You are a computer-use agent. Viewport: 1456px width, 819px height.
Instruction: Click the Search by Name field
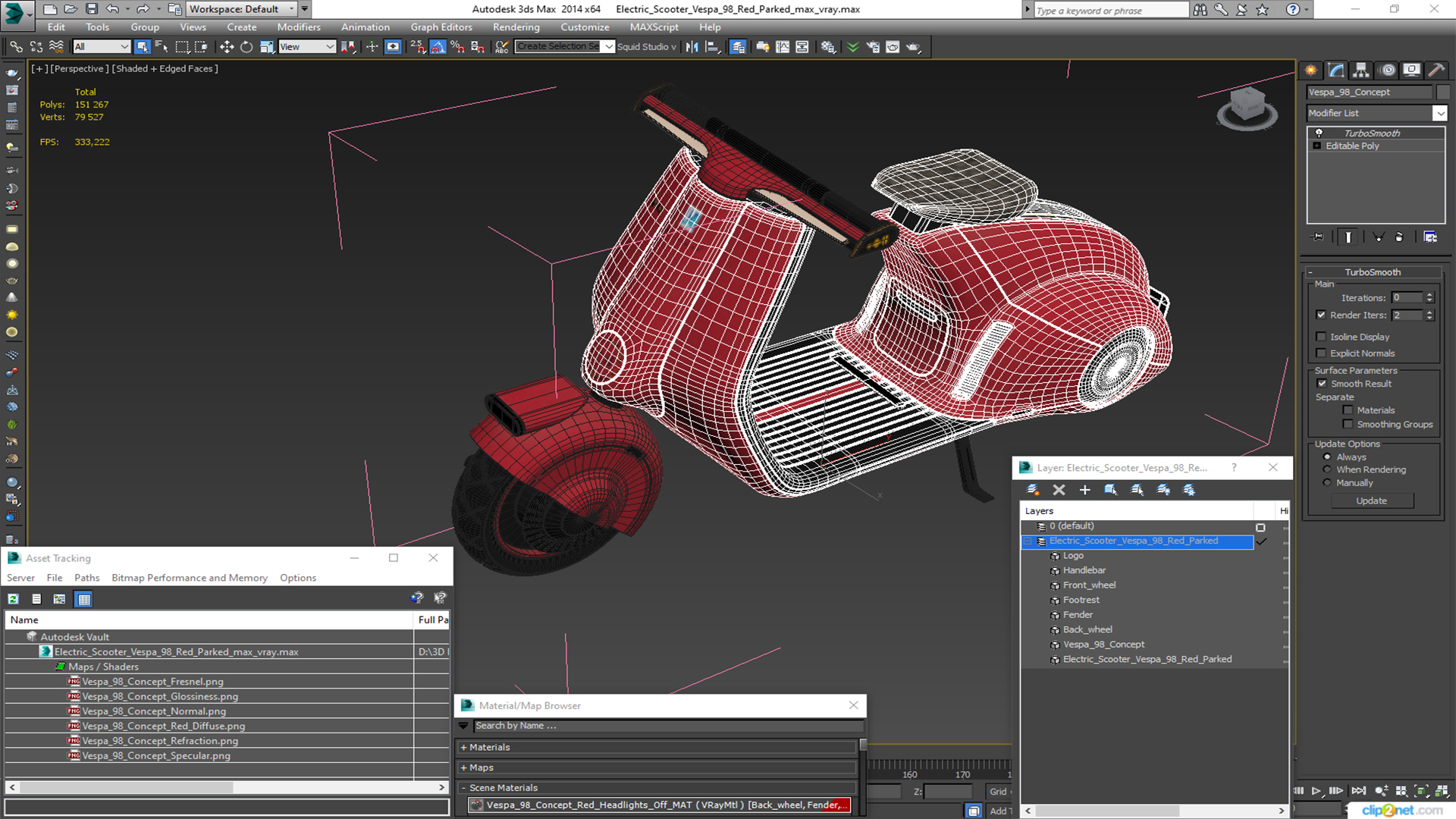667,726
